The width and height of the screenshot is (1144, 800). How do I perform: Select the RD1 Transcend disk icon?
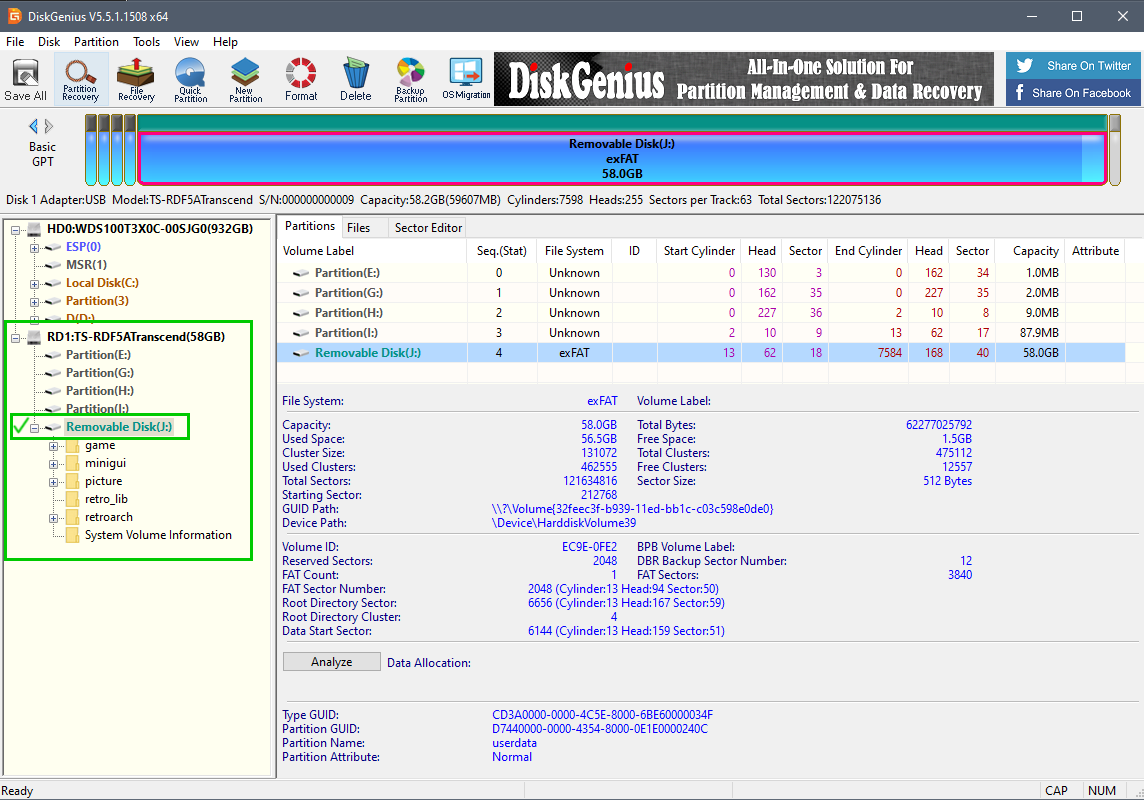(x=34, y=337)
